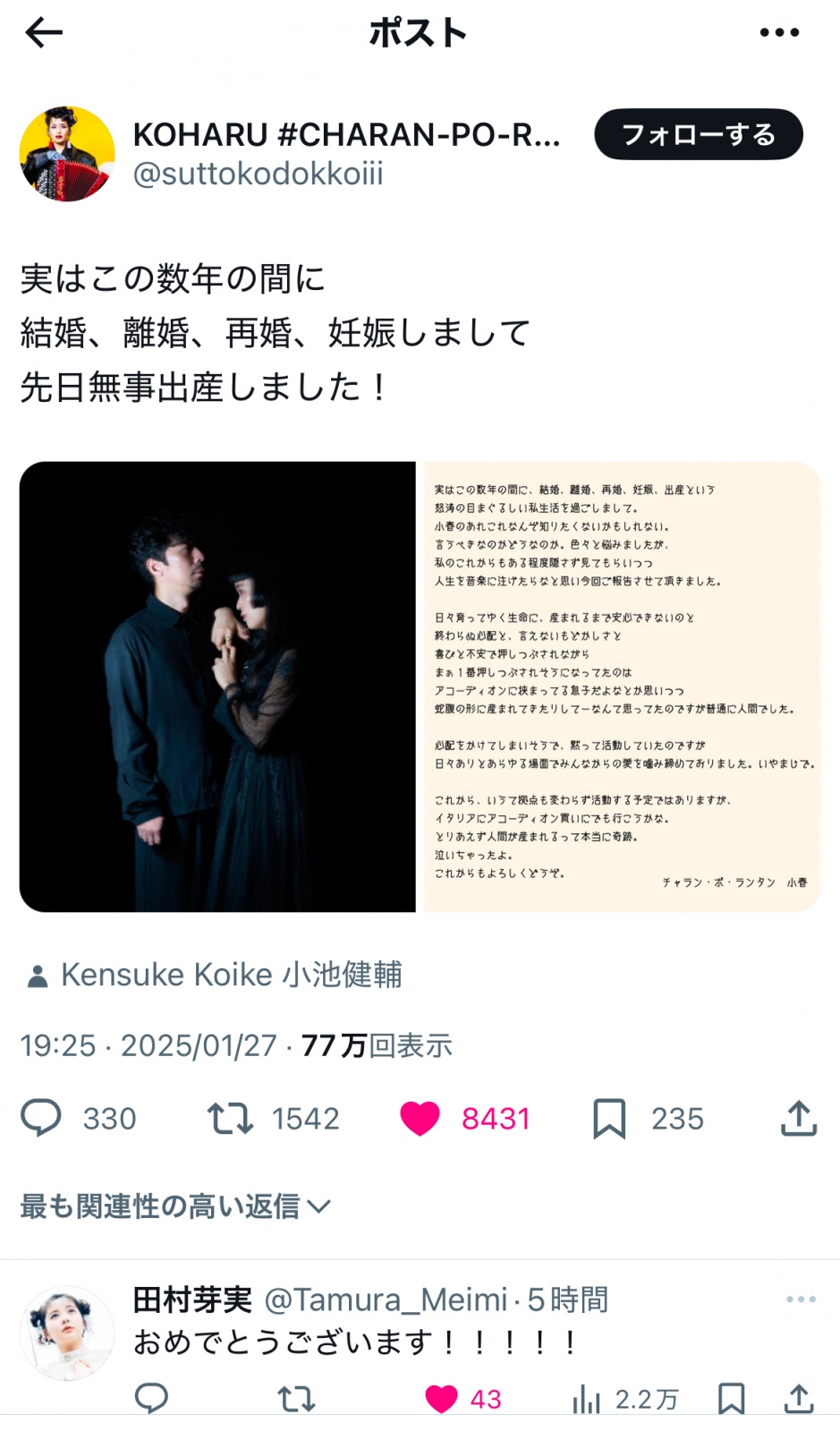
Task: Follow KOHARU with フォローする button
Action: click(699, 134)
